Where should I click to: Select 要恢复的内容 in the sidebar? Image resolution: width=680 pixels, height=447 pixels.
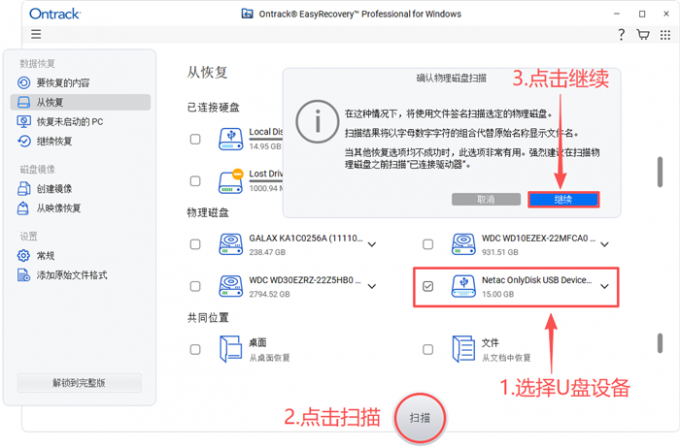tap(81, 83)
